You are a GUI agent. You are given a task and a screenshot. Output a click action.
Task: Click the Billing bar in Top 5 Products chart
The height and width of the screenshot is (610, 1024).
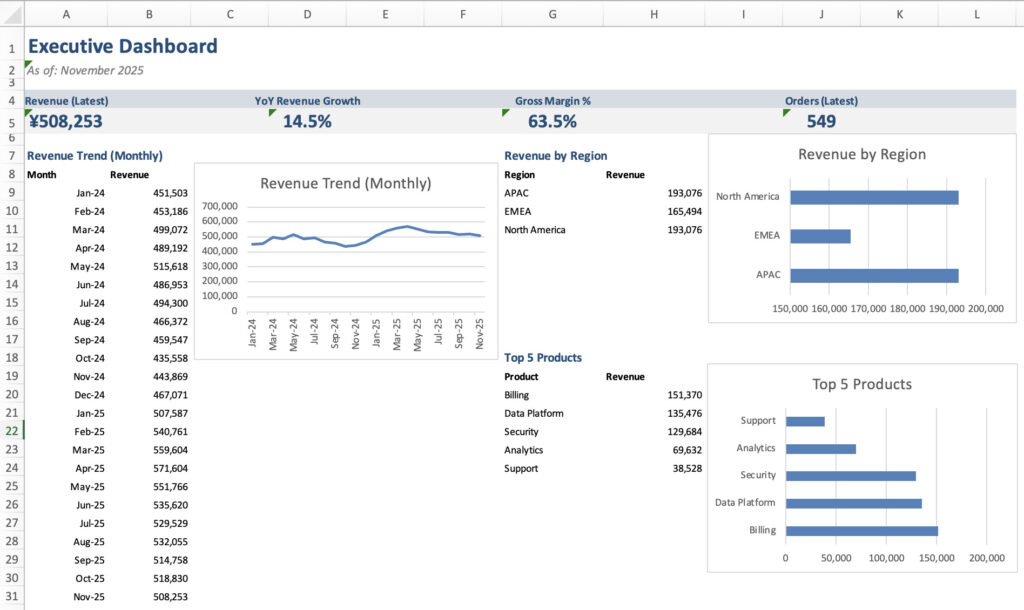861,530
